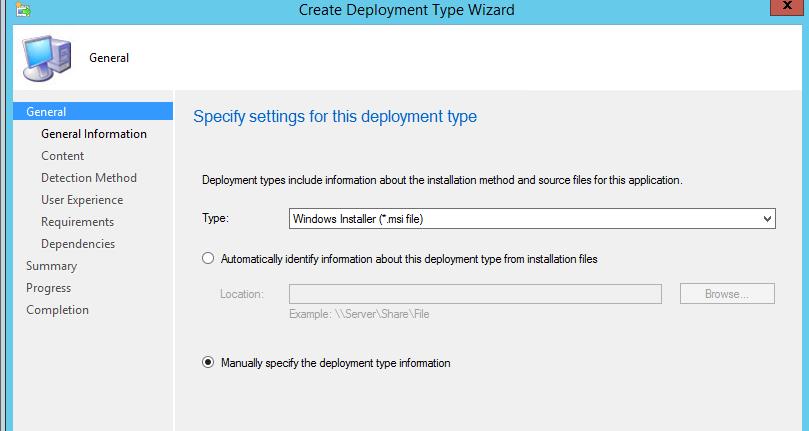This screenshot has height=431, width=809.
Task: Click the wizard title bar icon
Action: (24, 9)
